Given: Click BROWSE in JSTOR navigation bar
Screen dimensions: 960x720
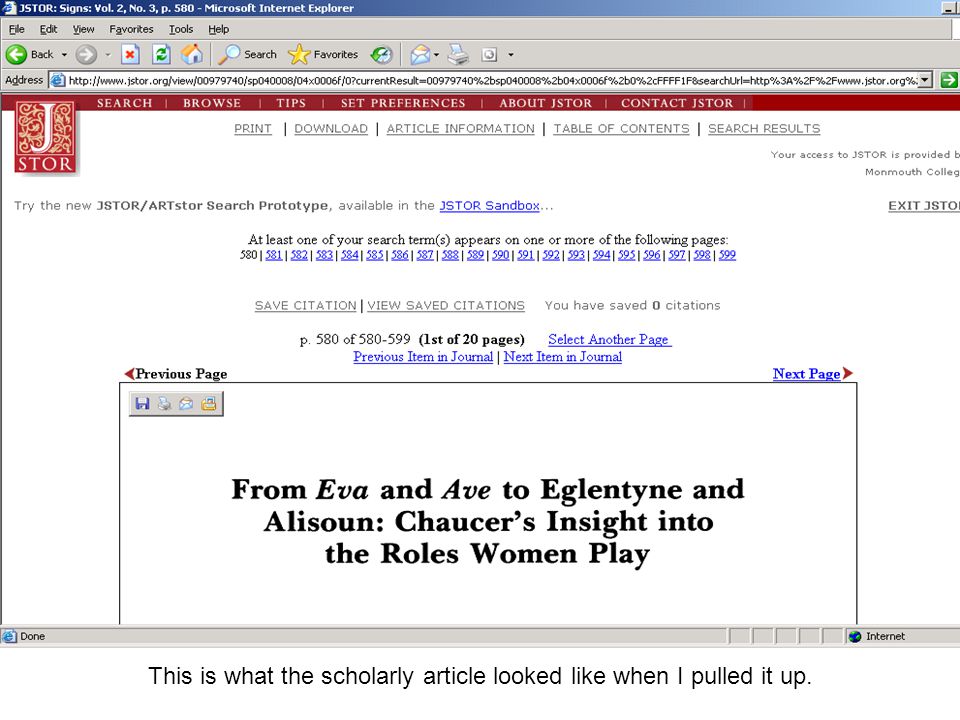Looking at the screenshot, I should (x=212, y=103).
